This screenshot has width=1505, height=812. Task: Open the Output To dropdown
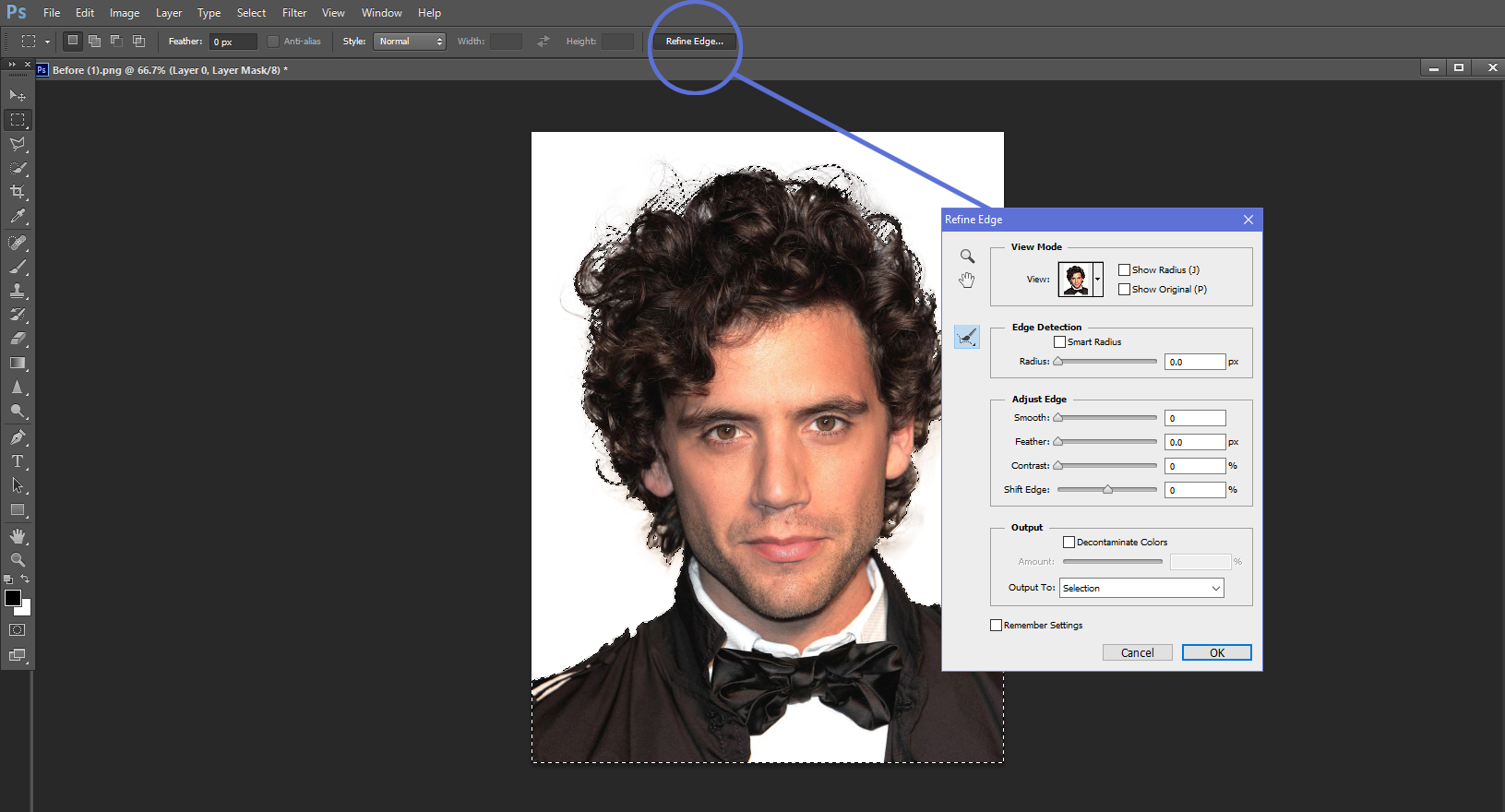point(1141,589)
